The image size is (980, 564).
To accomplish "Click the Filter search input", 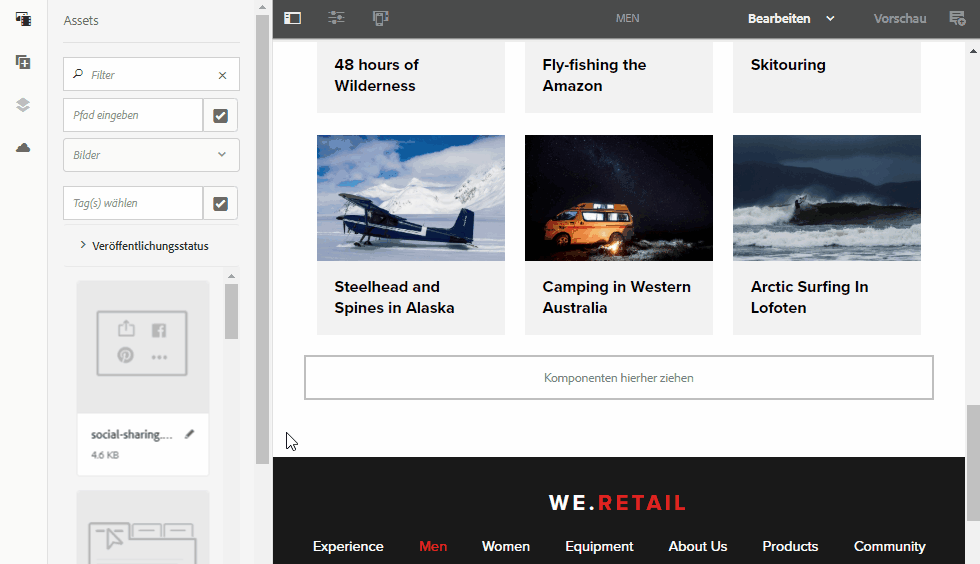I will [x=150, y=75].
